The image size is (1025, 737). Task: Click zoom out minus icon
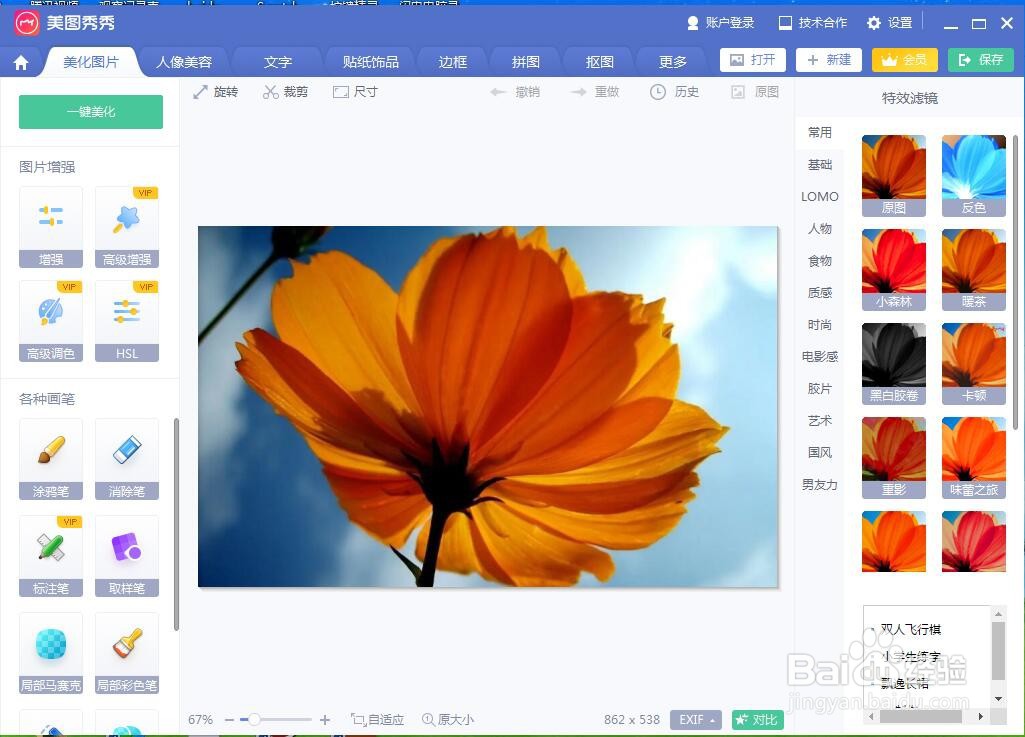229,720
